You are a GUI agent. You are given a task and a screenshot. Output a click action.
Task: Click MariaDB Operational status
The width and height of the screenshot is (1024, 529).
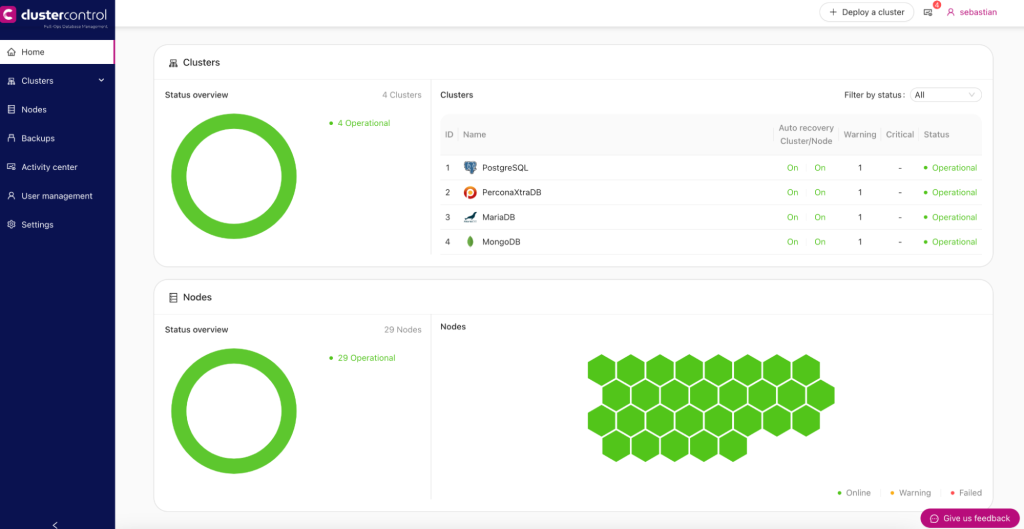(x=950, y=217)
